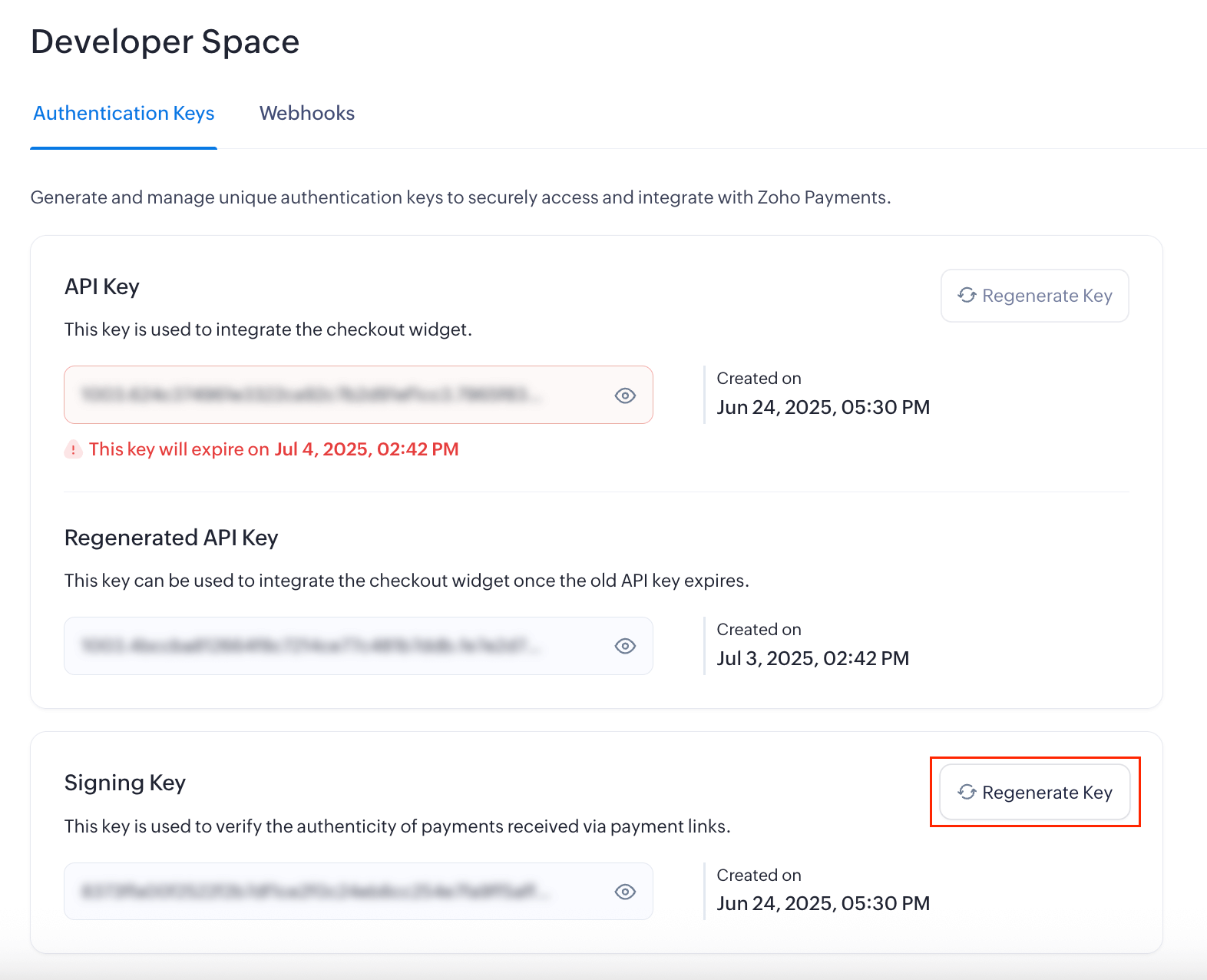This screenshot has height=980, width=1207.
Task: Switch to the Webhooks tab
Action: [306, 114]
